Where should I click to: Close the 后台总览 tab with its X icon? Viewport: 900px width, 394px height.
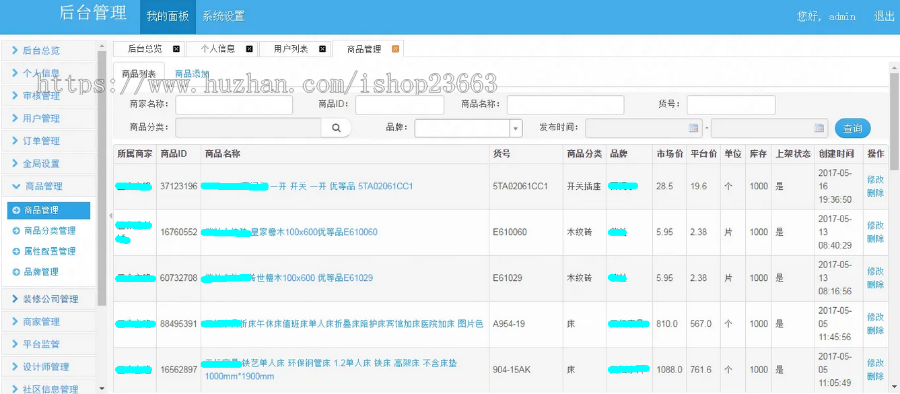[176, 49]
